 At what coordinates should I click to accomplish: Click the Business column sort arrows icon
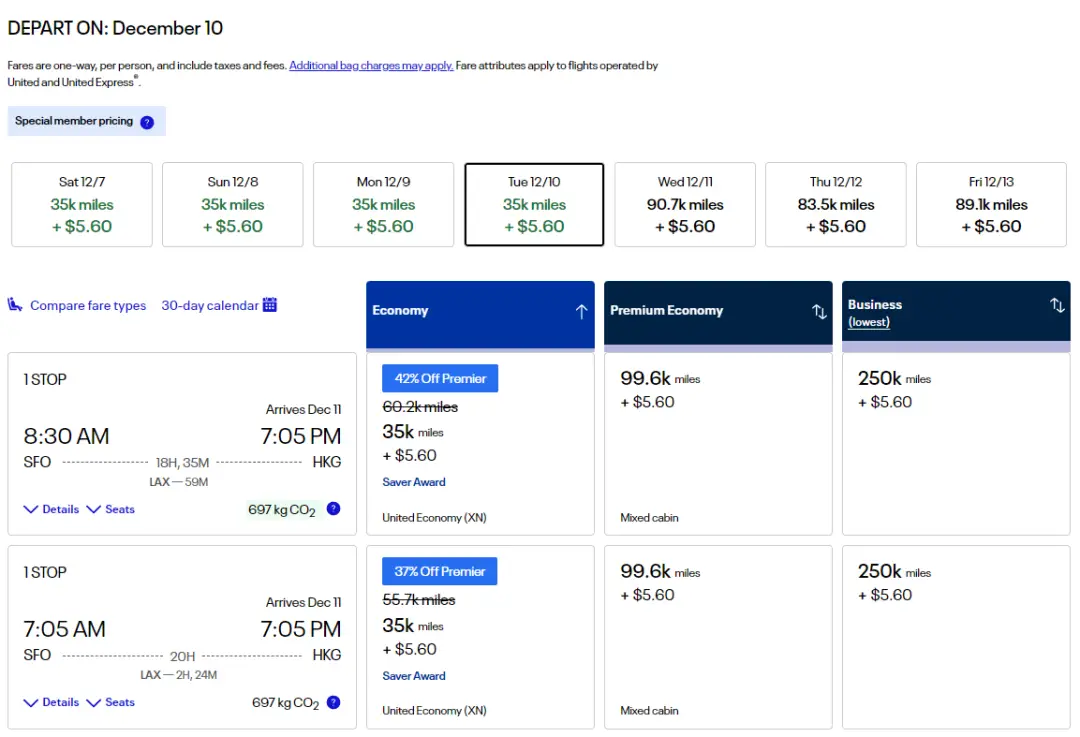coord(1057,305)
